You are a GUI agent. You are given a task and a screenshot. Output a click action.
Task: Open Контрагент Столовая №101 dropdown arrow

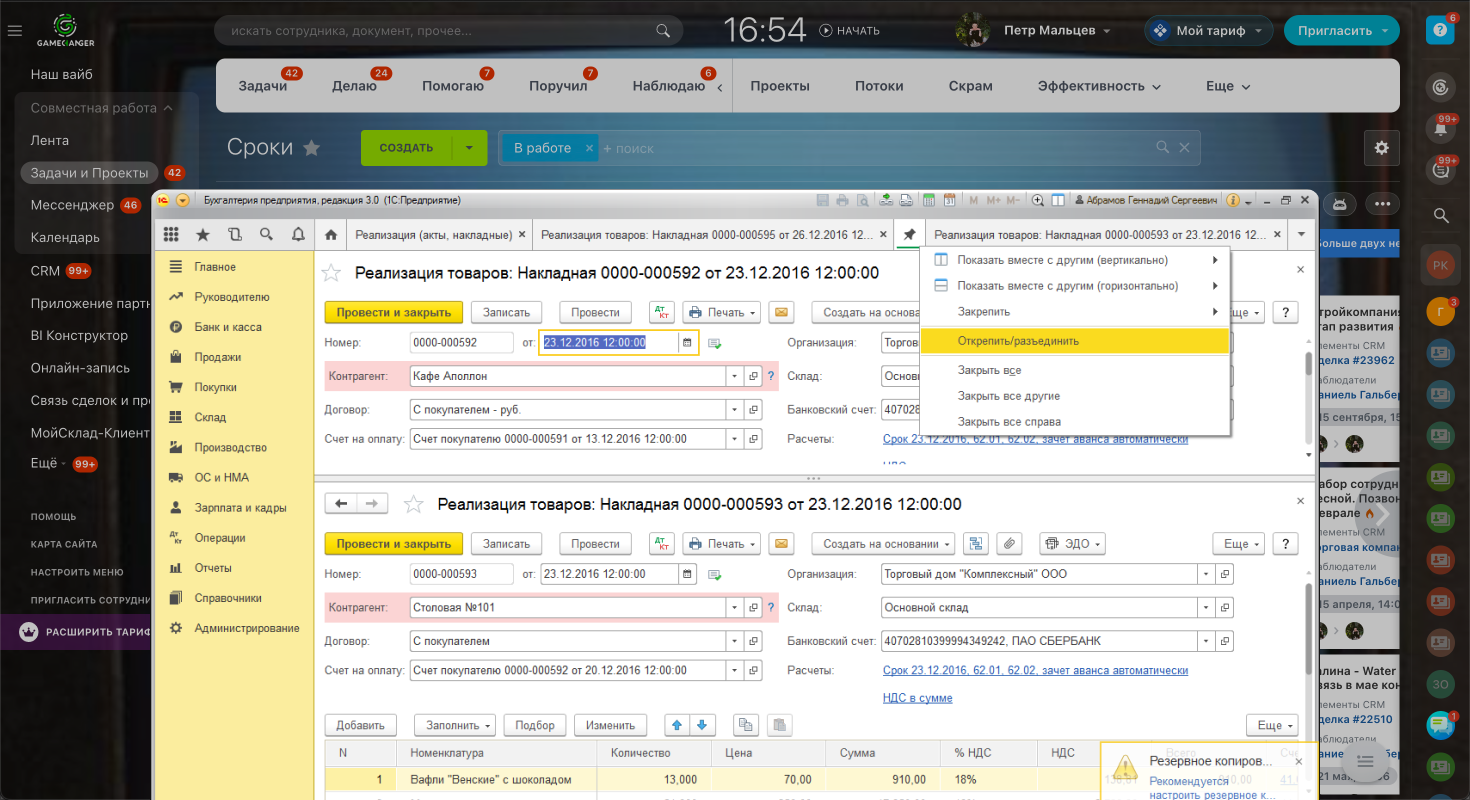point(735,607)
